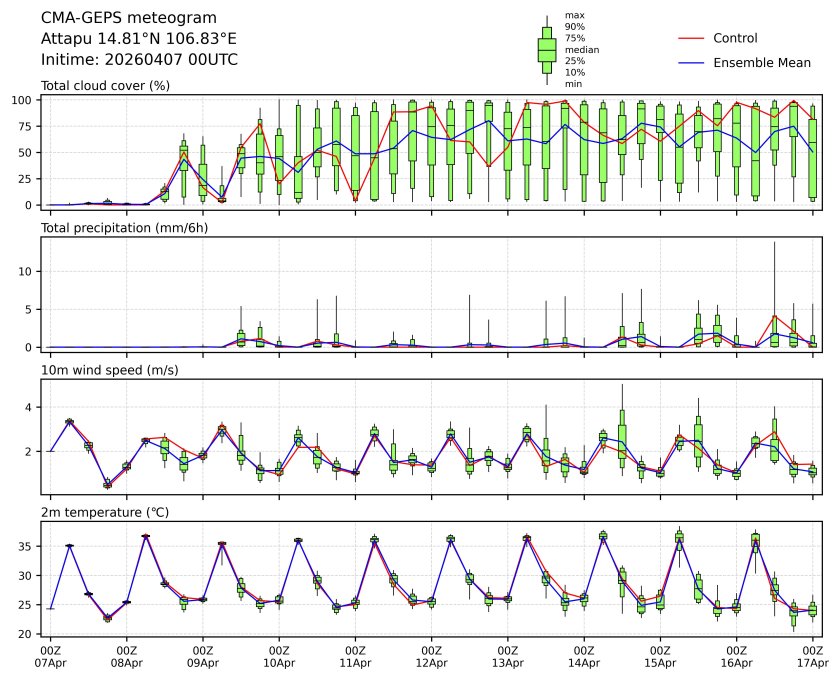This screenshot has width=840, height=680.
Task: Select the Control legend label
Action: 735,38
